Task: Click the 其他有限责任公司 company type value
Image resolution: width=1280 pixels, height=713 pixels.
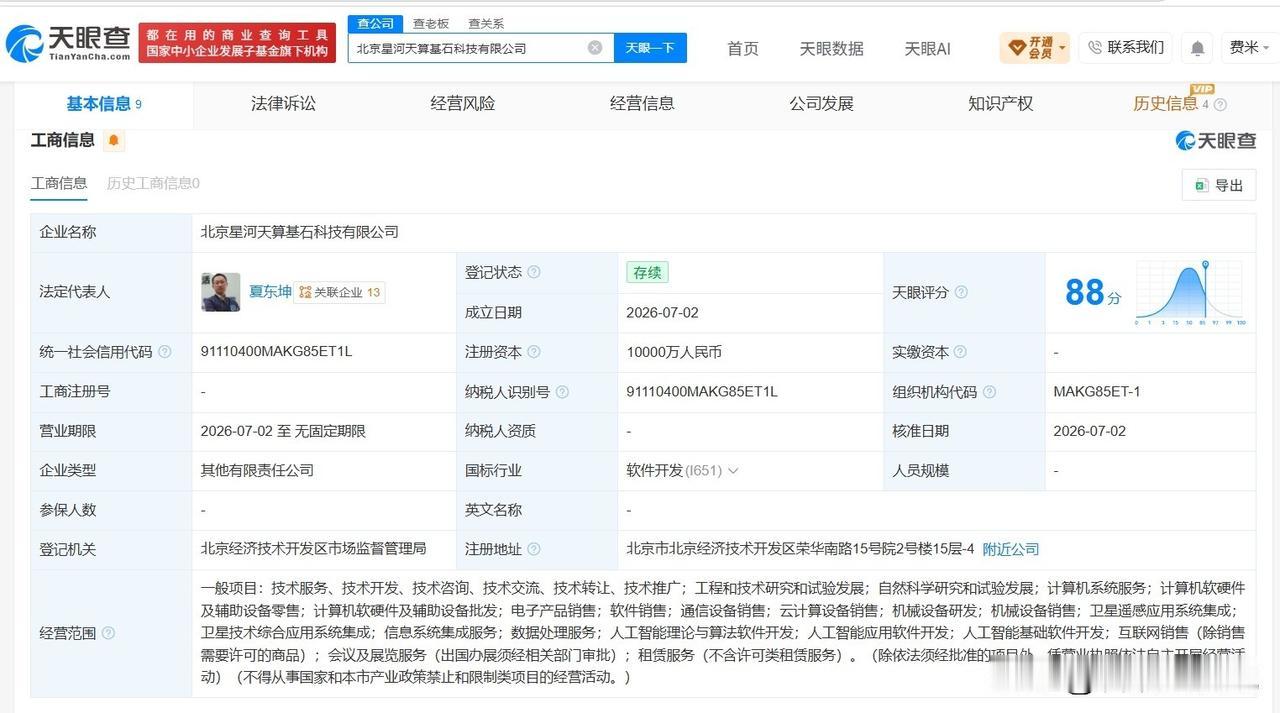Action: pyautogui.click(x=257, y=470)
